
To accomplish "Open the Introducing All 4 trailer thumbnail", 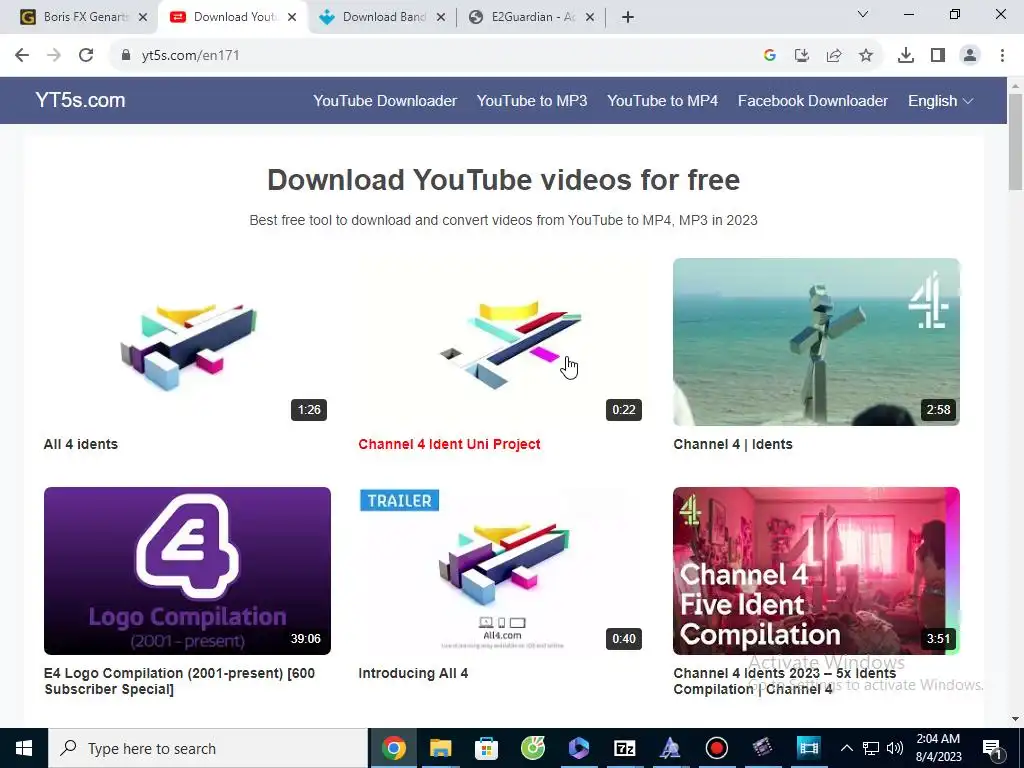I will (x=502, y=571).
